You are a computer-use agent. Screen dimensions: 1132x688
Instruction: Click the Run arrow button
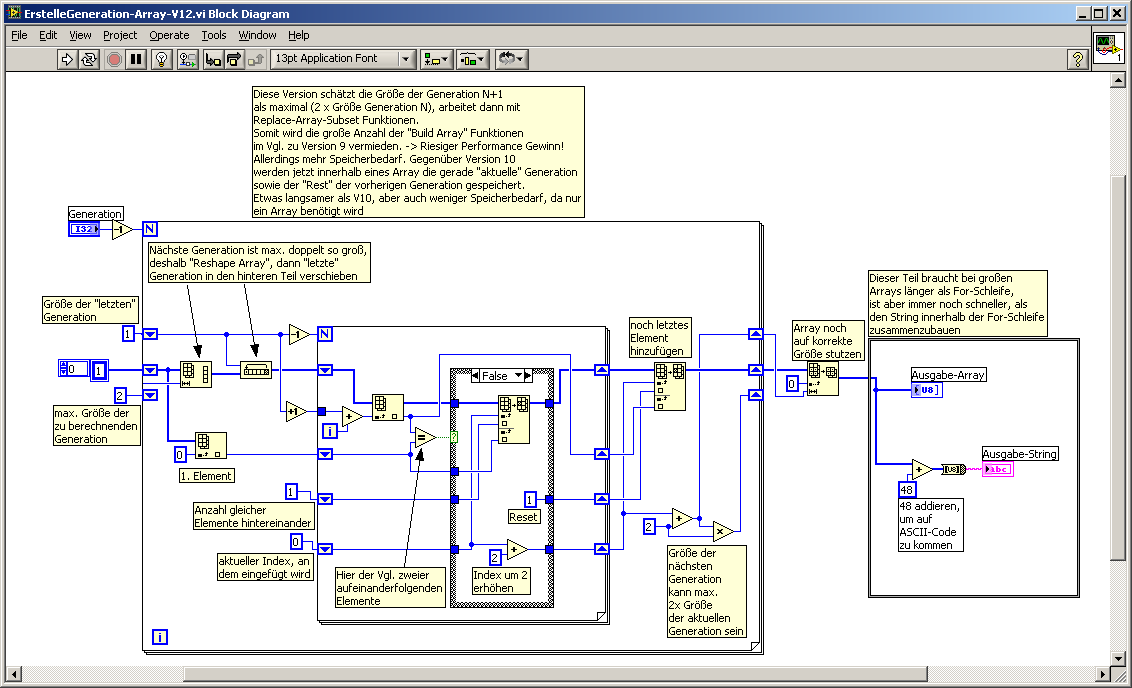tap(67, 60)
